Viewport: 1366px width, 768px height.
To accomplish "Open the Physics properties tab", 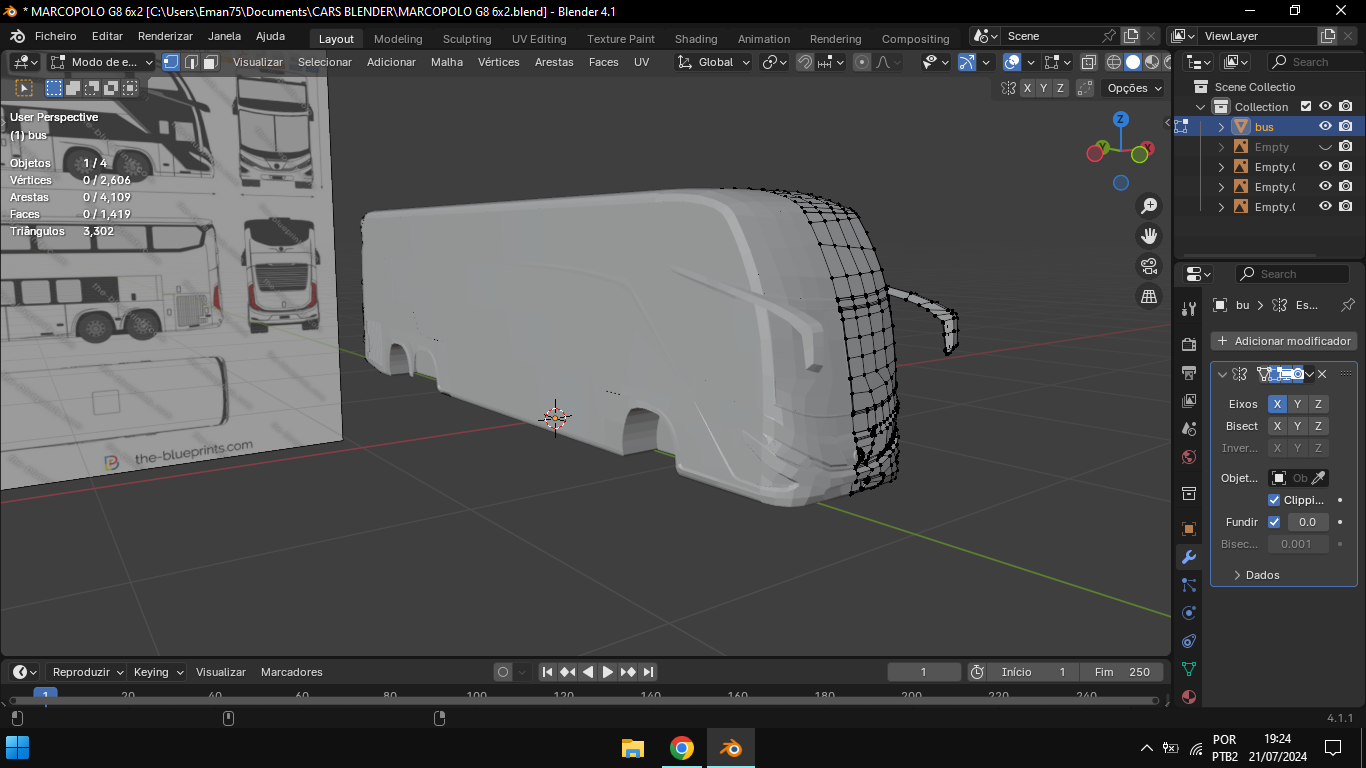I will [x=1189, y=613].
